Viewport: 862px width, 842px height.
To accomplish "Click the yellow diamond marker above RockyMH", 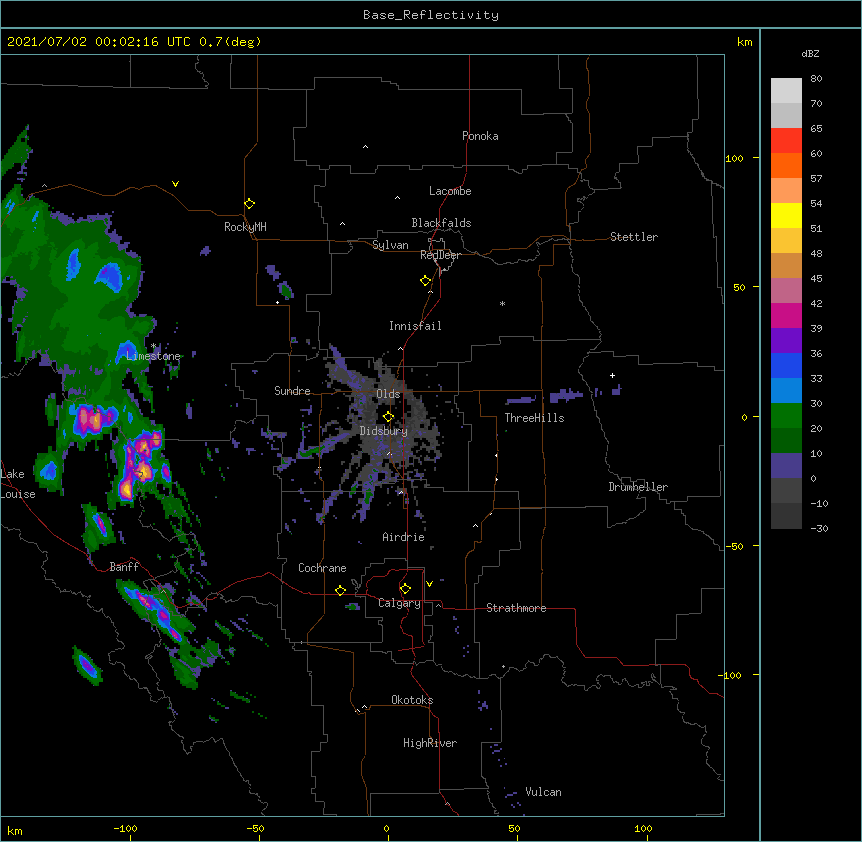I will click(249, 204).
